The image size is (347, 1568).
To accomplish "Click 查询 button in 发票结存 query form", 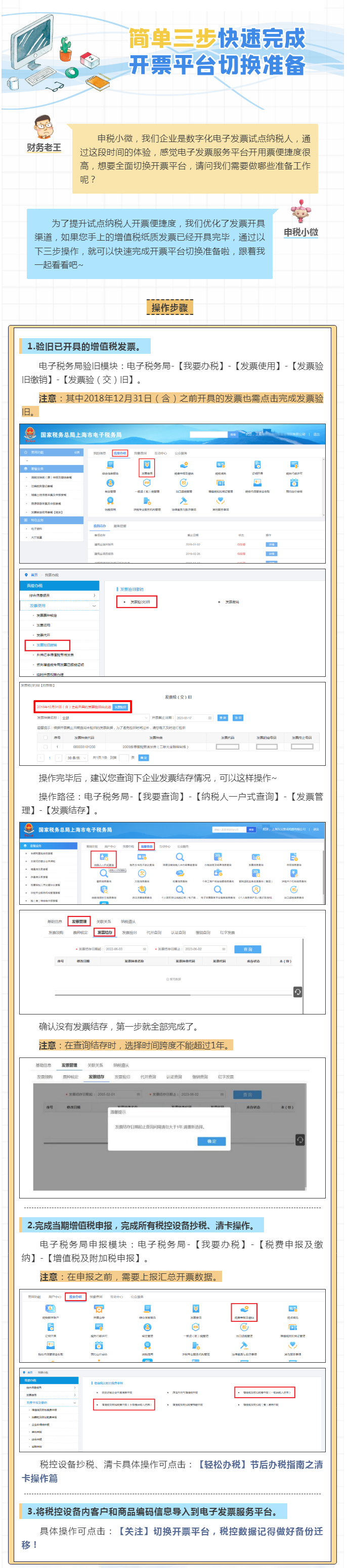I will (x=248, y=949).
